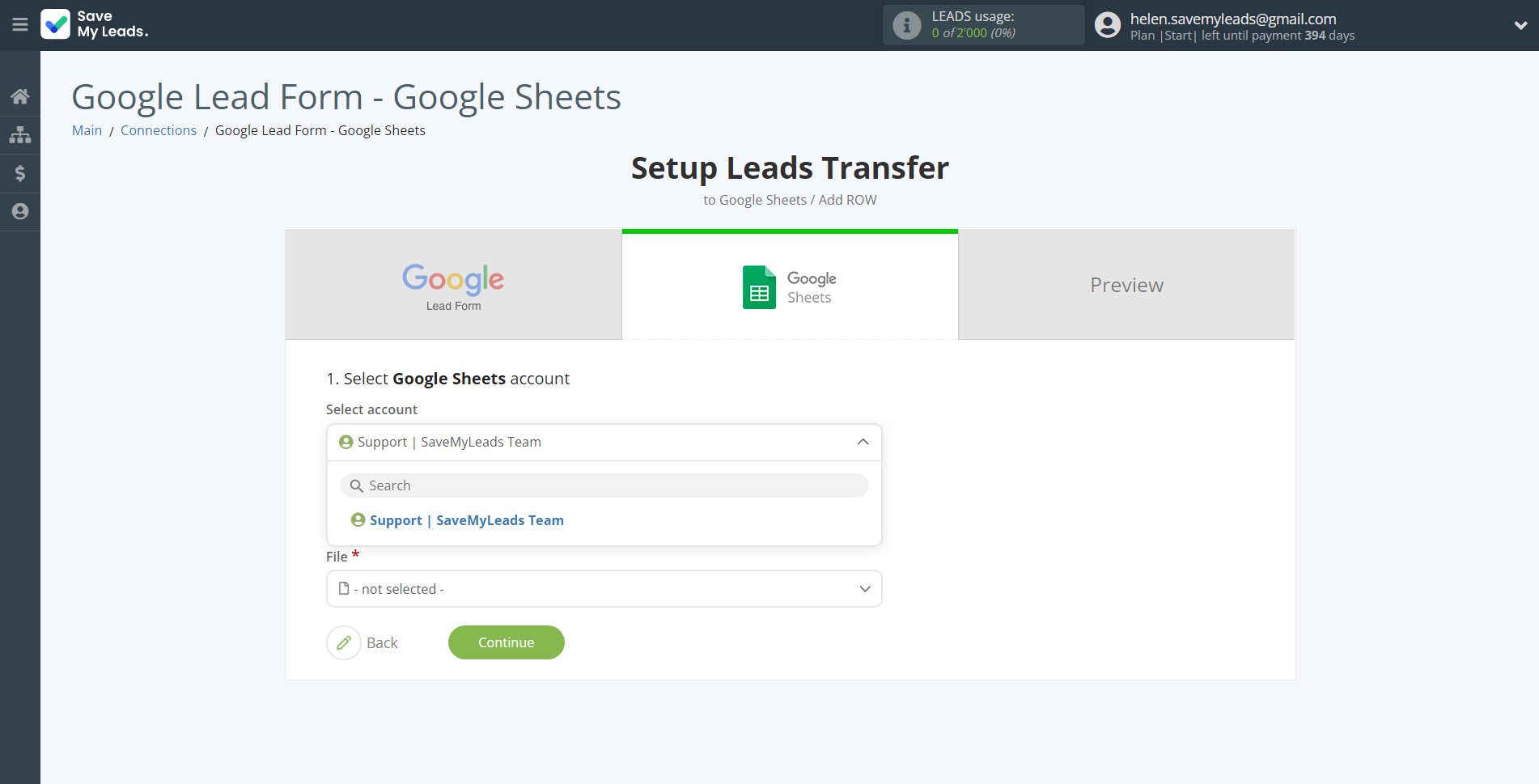
Task: Switch to the Google Lead Form tab
Action: [x=453, y=285]
